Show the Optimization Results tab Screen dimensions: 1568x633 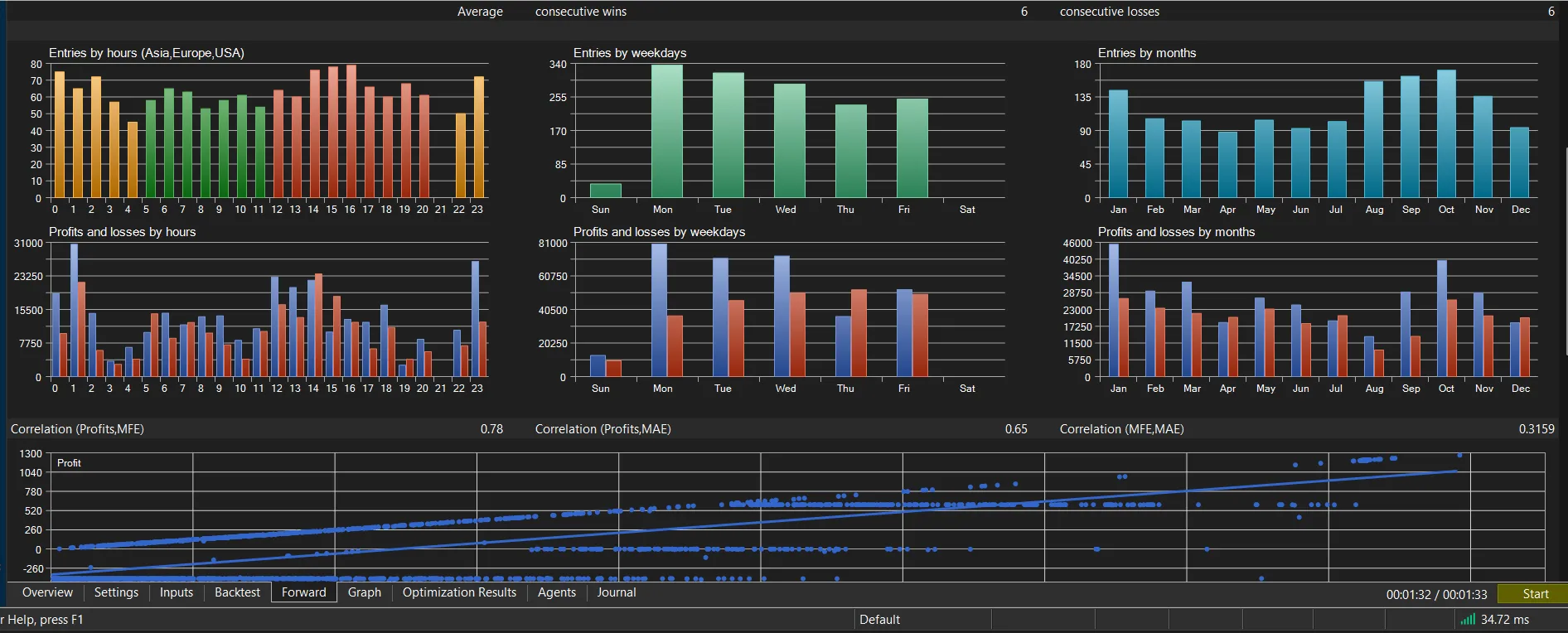(x=459, y=592)
